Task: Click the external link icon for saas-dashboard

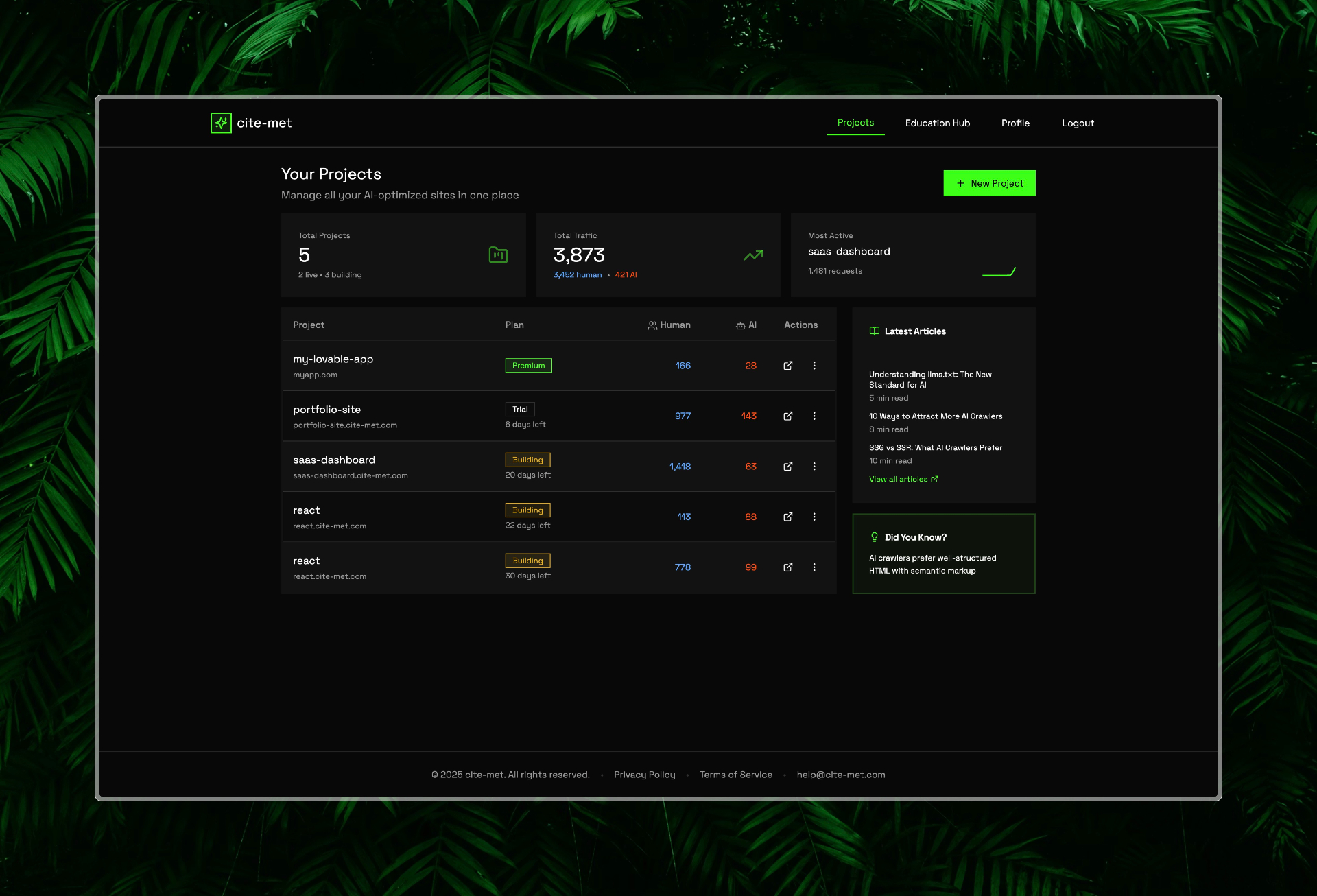Action: [787, 466]
